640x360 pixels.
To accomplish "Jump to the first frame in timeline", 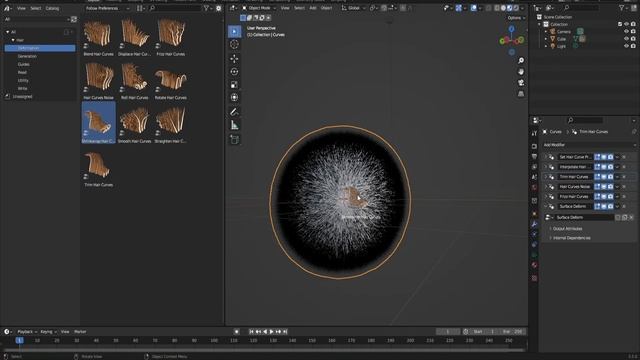I will pyautogui.click(x=251, y=332).
